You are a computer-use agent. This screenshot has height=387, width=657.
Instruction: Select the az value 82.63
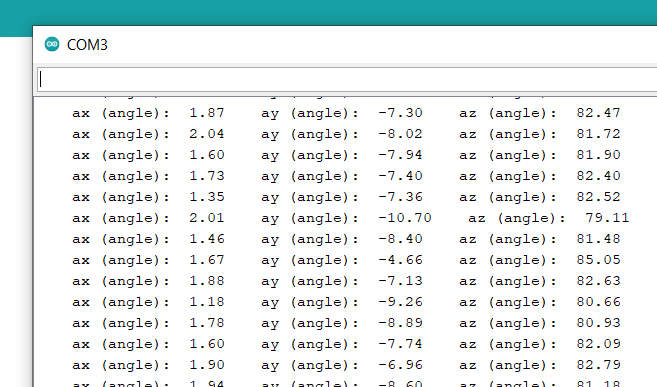(598, 281)
